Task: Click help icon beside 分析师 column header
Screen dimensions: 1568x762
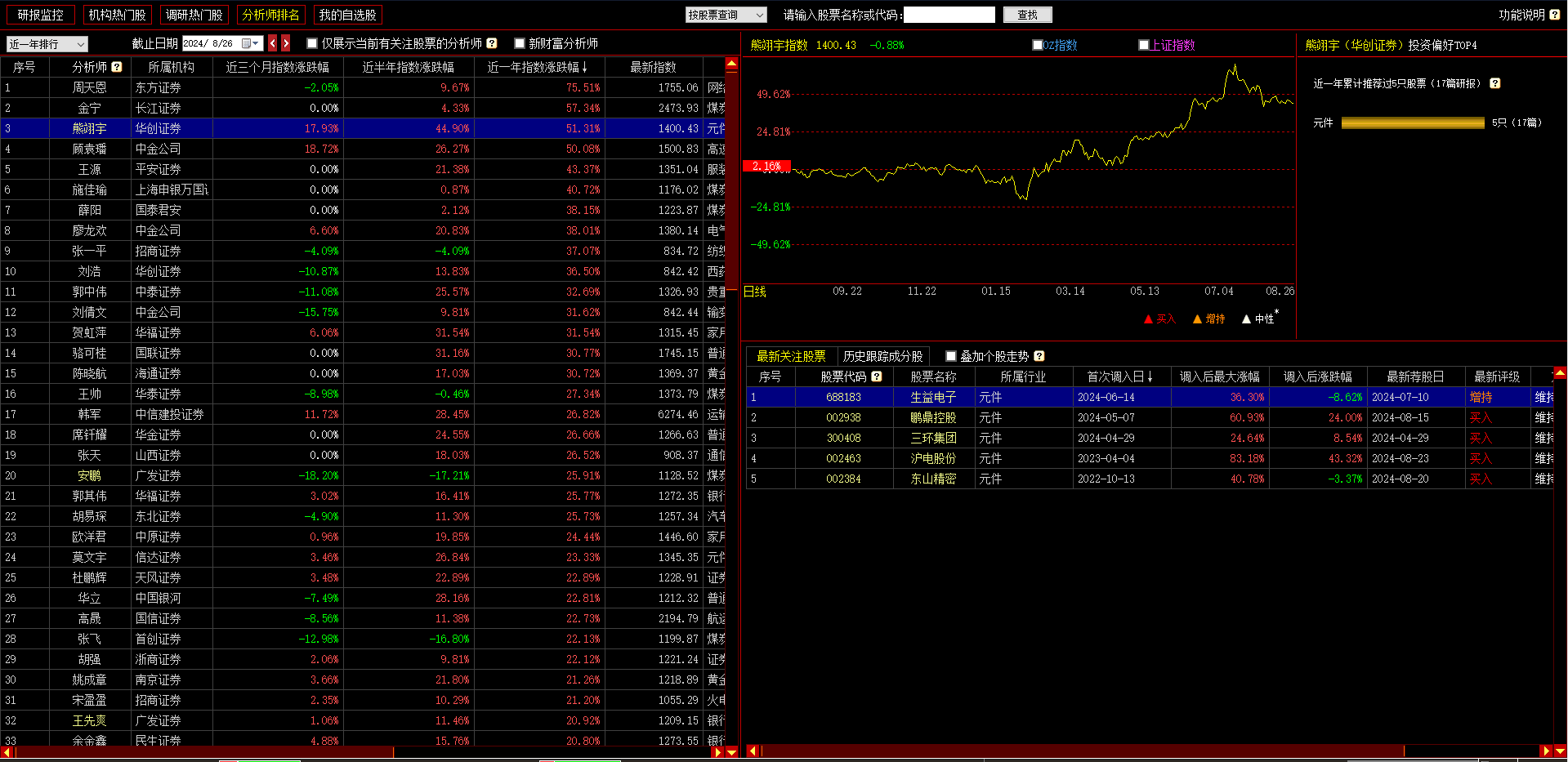Action: (117, 67)
